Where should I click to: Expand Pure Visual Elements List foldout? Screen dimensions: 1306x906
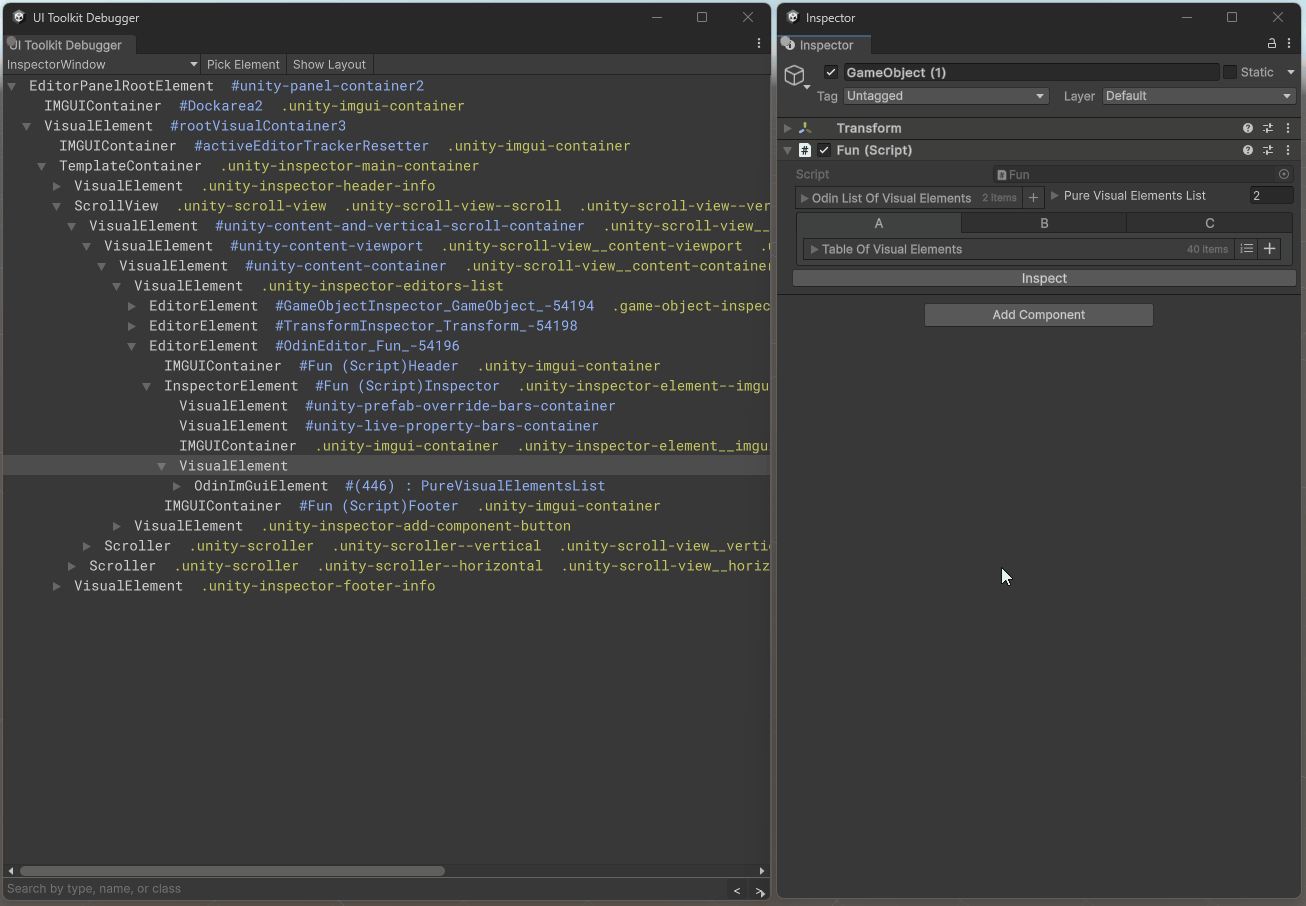[1055, 196]
